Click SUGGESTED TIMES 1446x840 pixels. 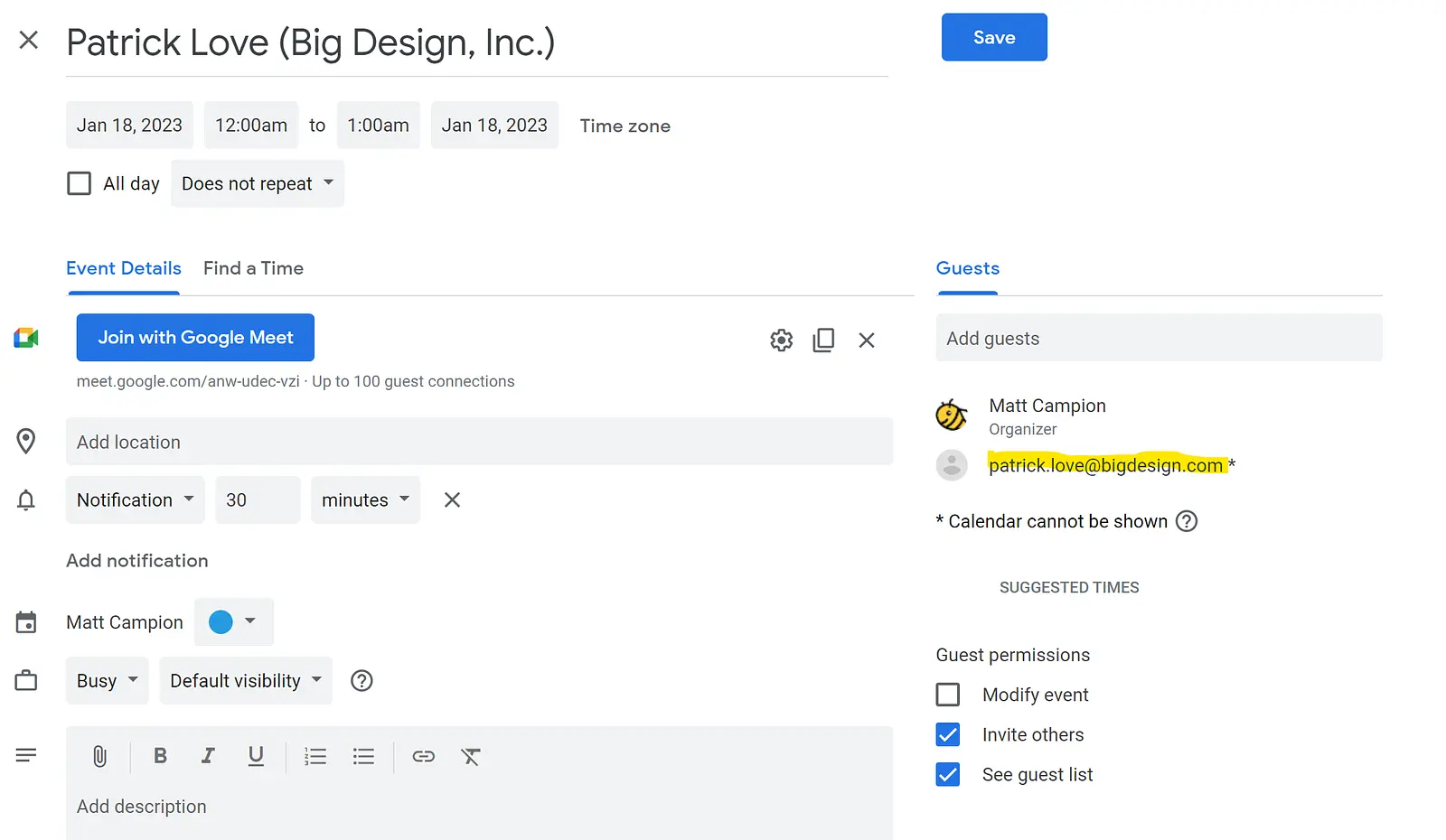[1069, 587]
